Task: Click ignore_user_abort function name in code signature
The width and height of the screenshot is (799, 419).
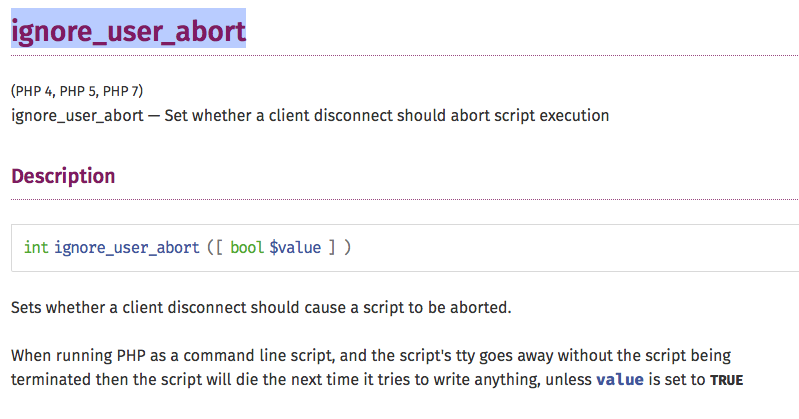Action: 127,247
